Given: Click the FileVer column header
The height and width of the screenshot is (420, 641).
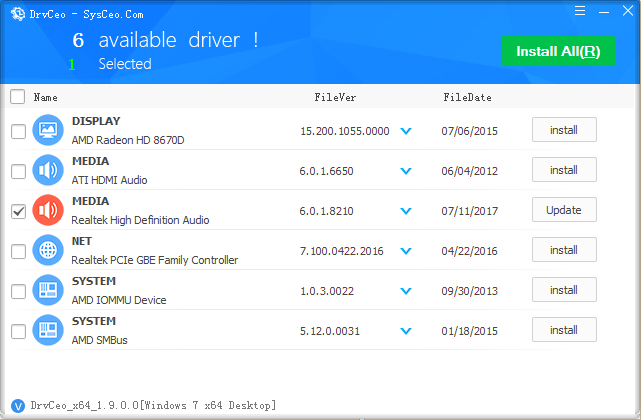Looking at the screenshot, I should click(x=335, y=97).
